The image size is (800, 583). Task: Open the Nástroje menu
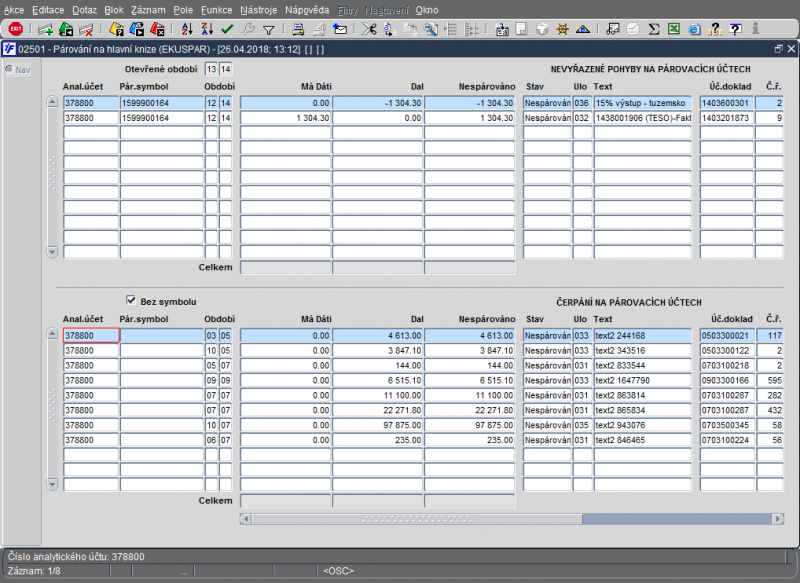click(259, 9)
